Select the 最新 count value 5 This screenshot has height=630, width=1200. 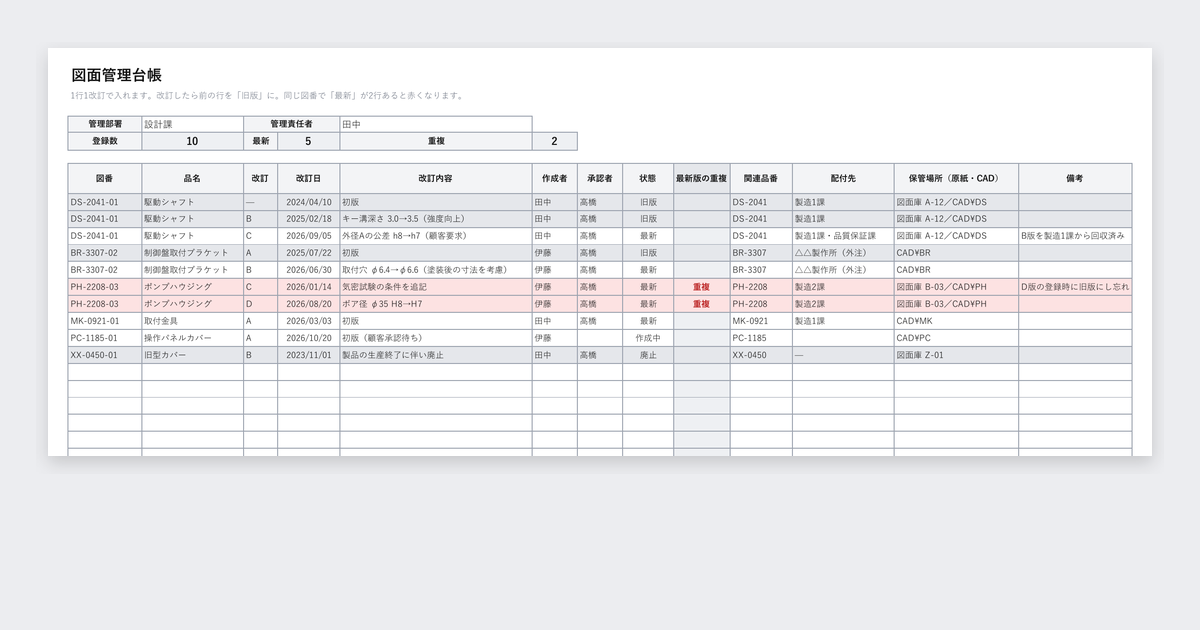[308, 141]
